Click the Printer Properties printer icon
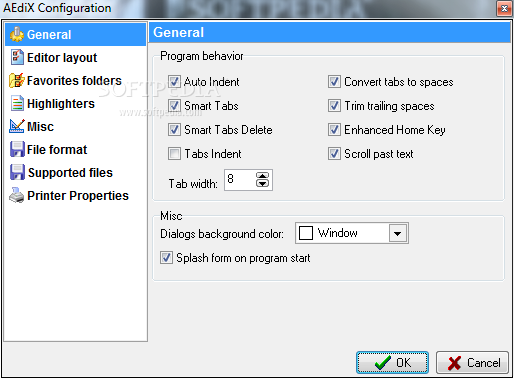Image resolution: width=514 pixels, height=379 pixels. click(17, 195)
